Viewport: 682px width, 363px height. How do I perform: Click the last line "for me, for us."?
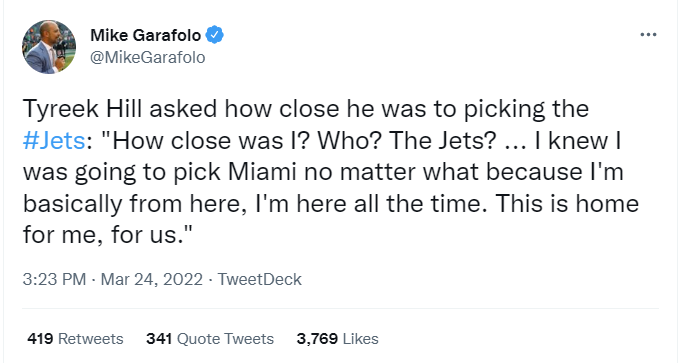(107, 235)
